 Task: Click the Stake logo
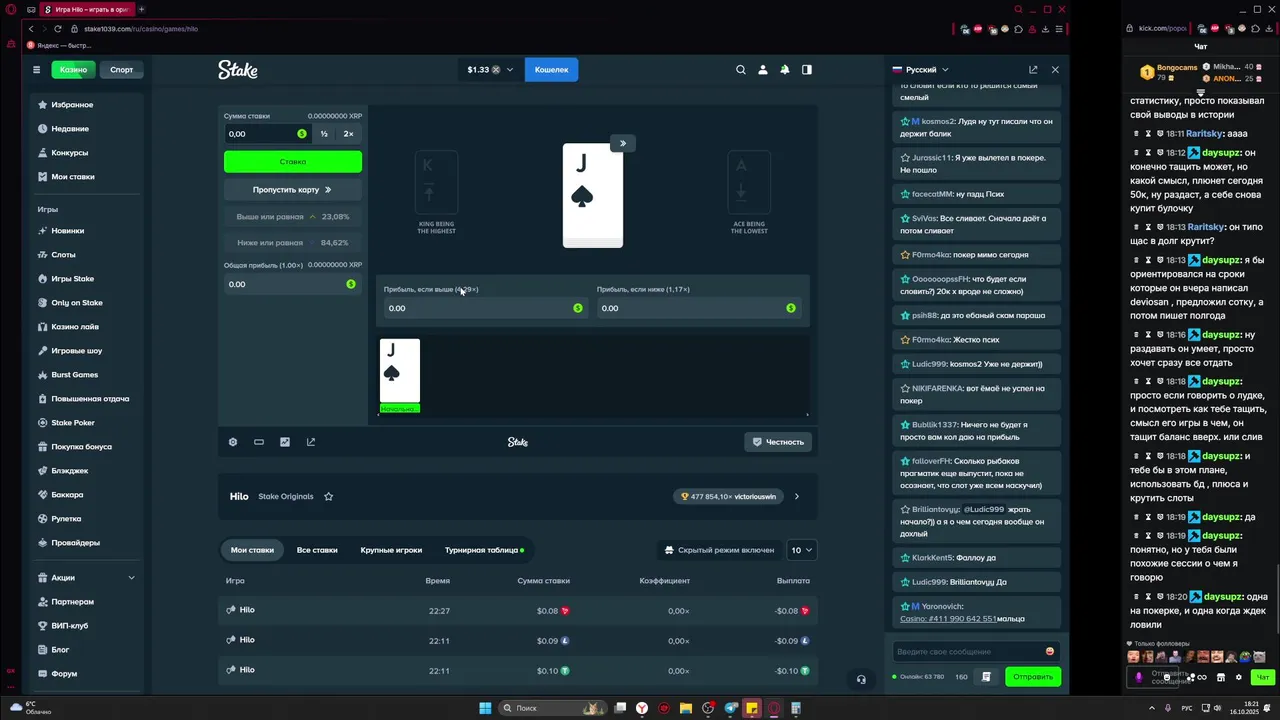click(238, 70)
